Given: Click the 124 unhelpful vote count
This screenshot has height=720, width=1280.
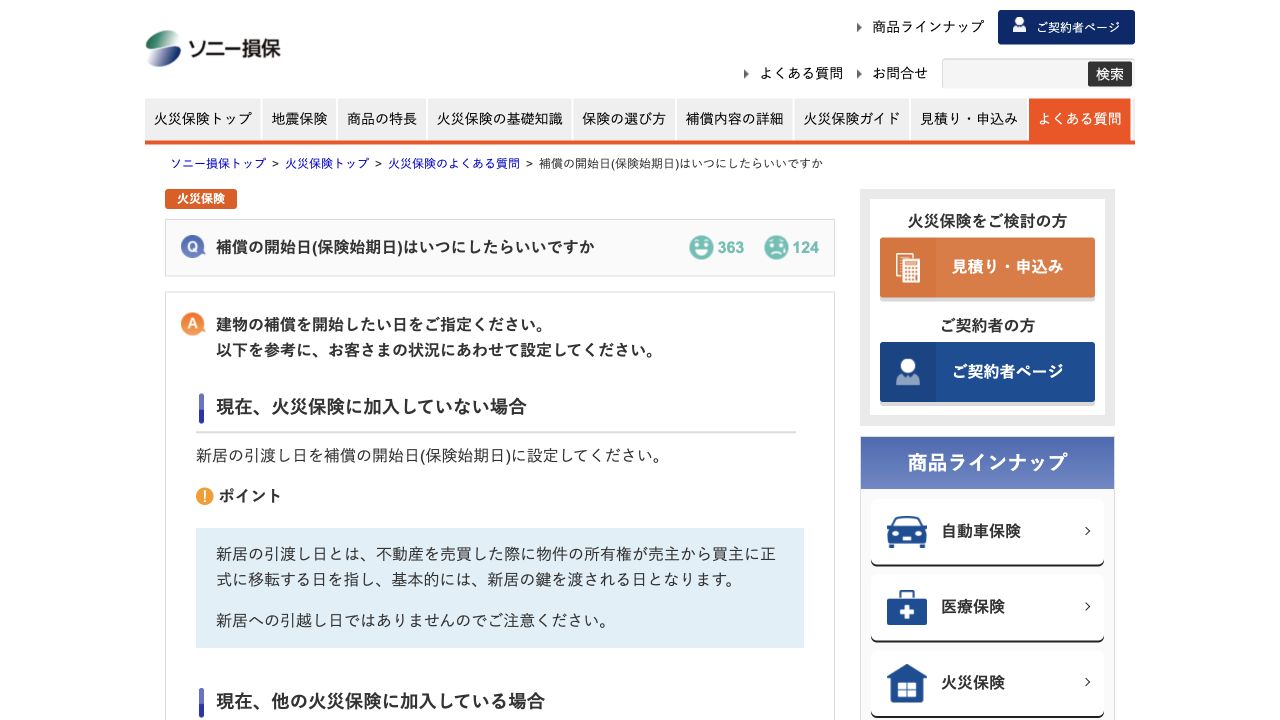Looking at the screenshot, I should pos(805,247).
